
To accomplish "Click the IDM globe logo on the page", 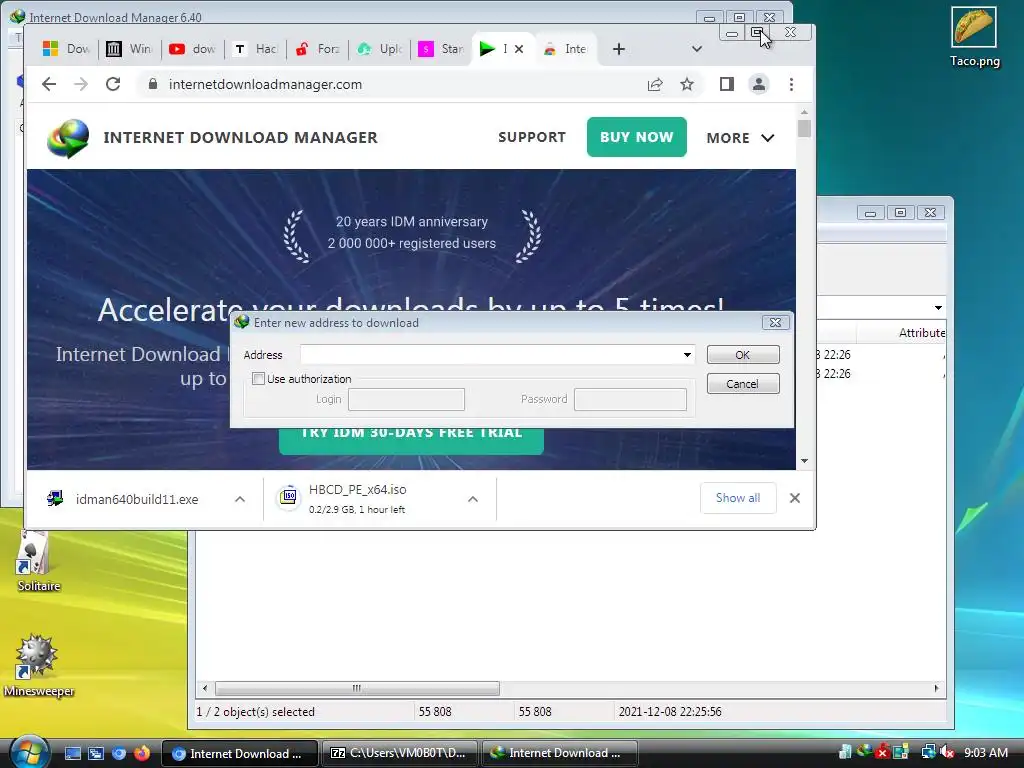I will [68, 138].
